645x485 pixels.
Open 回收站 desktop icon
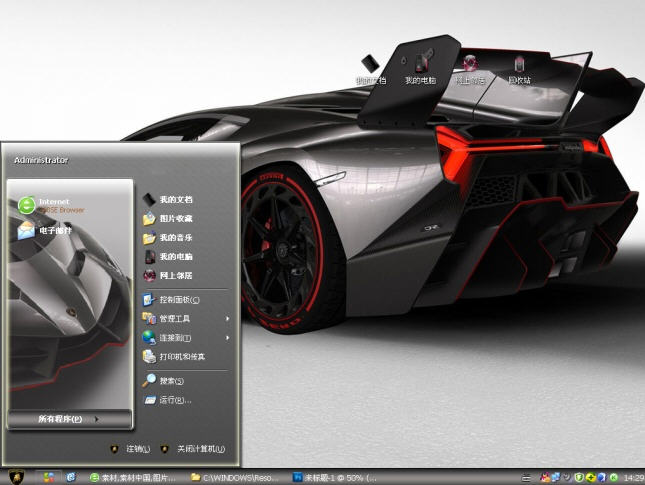[x=519, y=68]
